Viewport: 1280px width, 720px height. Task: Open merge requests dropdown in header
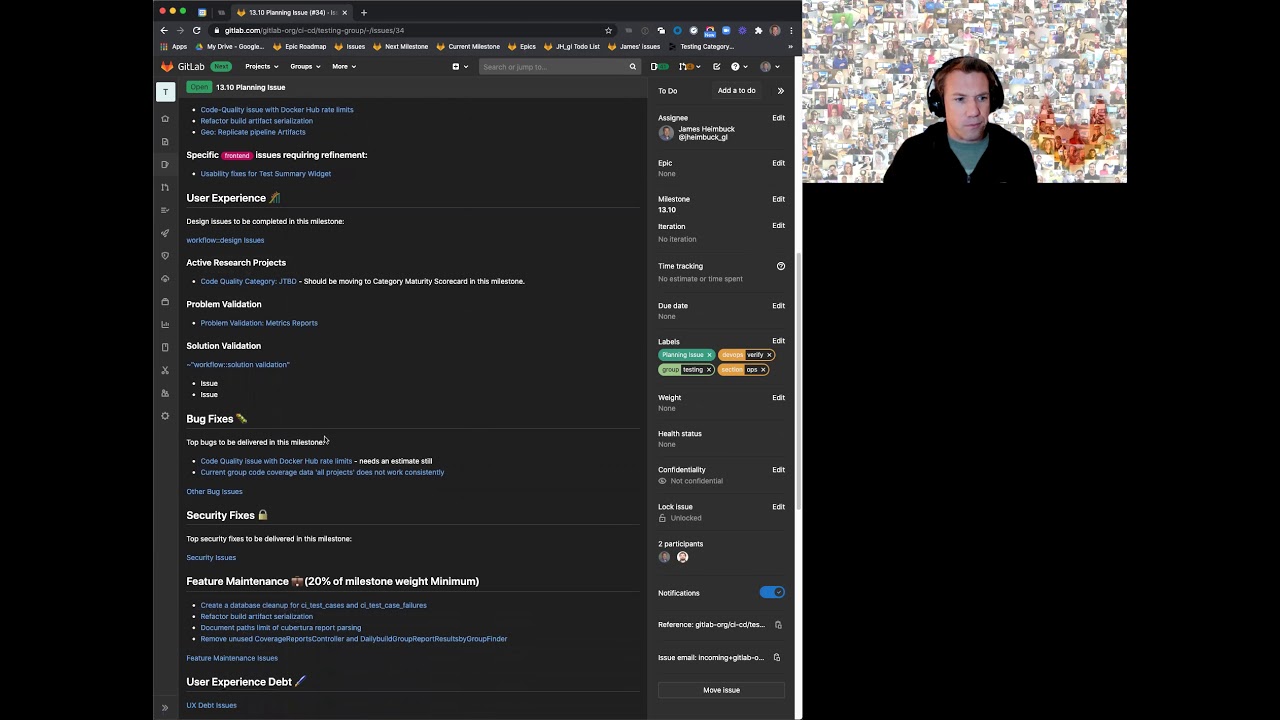pyautogui.click(x=688, y=67)
